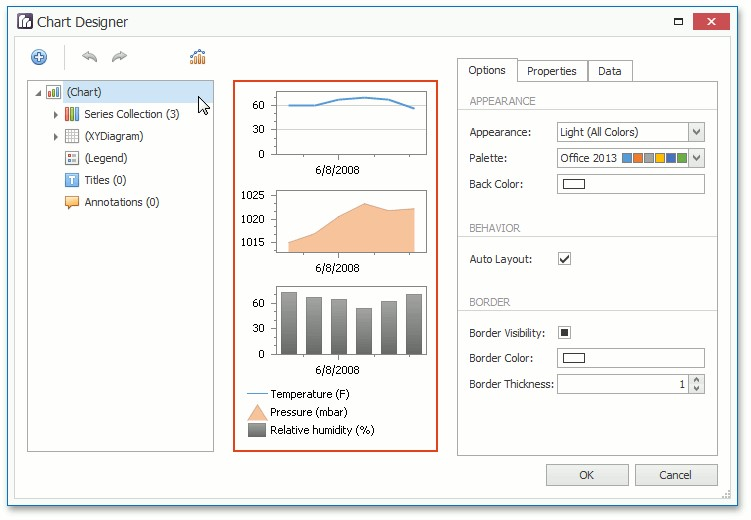This screenshot has height=520, width=751.
Task: Switch to the Data tab
Action: click(x=610, y=71)
